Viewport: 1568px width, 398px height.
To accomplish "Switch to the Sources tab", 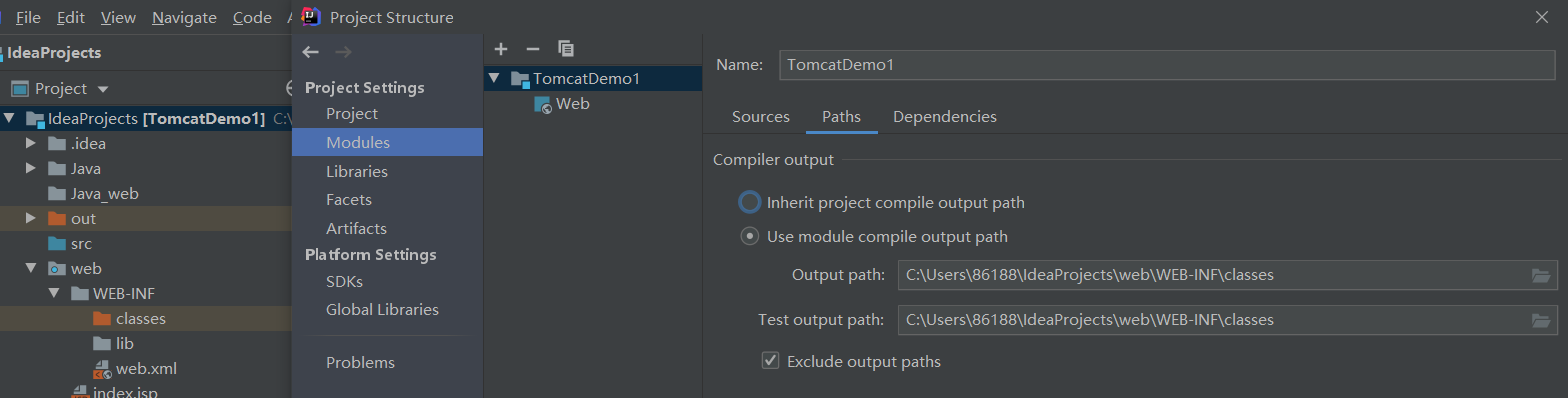I will tap(761, 117).
